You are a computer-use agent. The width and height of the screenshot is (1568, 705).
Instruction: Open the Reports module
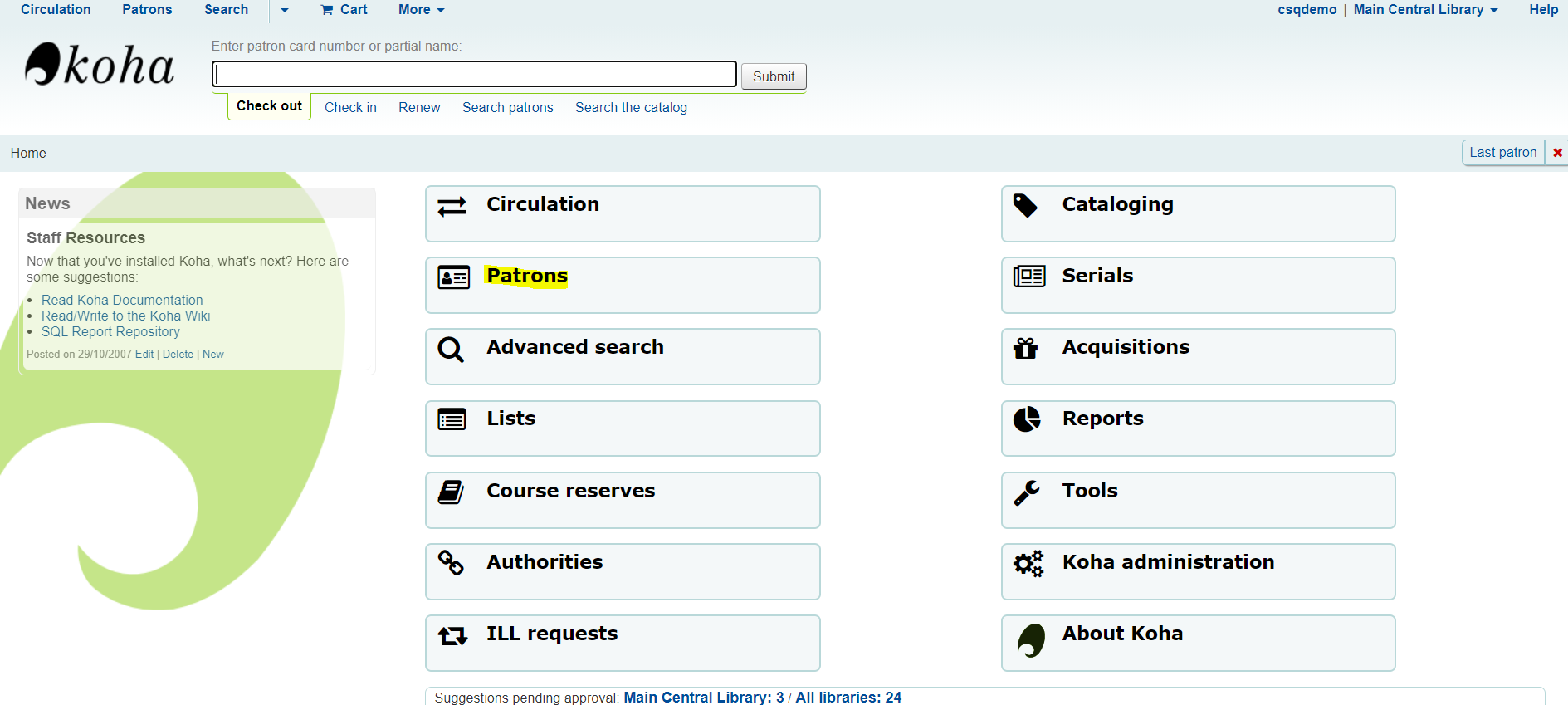click(x=1199, y=428)
